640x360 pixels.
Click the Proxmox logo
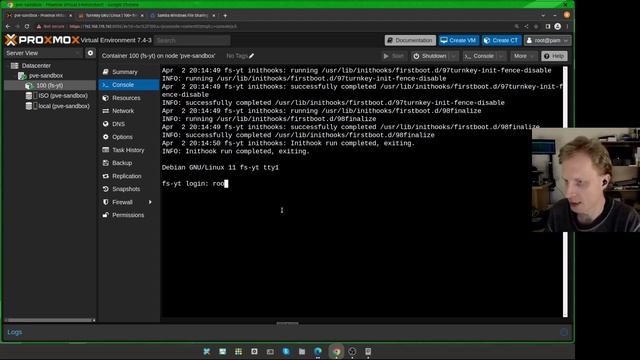point(42,40)
